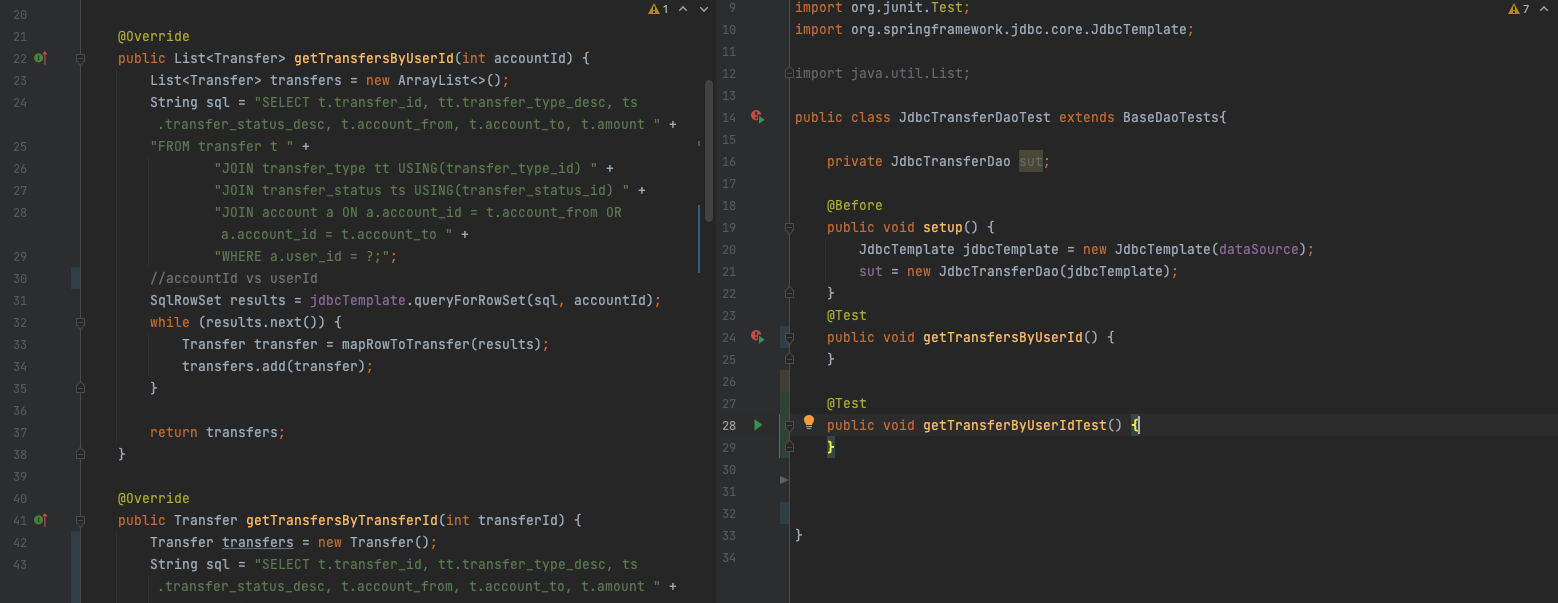The image size is (1558, 603).
Task: Click the closing fold marker of setup() on line 22
Action: pos(789,293)
